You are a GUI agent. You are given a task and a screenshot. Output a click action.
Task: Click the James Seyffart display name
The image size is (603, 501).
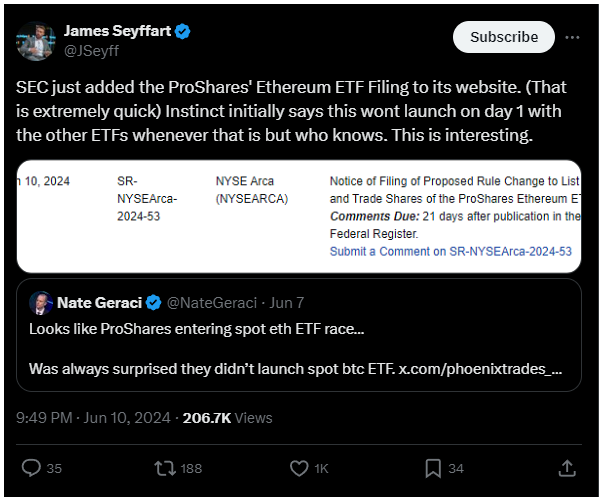point(117,31)
